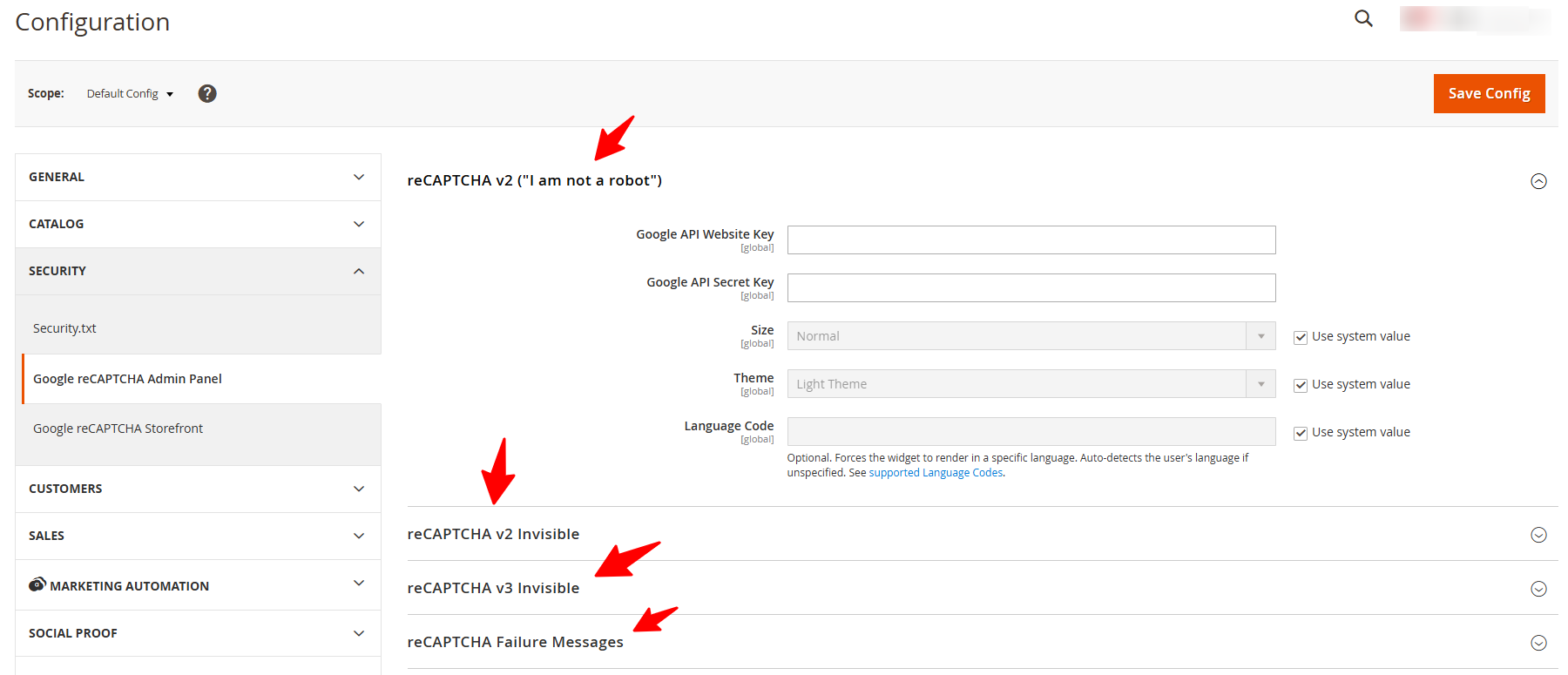The width and height of the screenshot is (1568, 675).
Task: Click the blurred user account area
Action: point(1474,19)
